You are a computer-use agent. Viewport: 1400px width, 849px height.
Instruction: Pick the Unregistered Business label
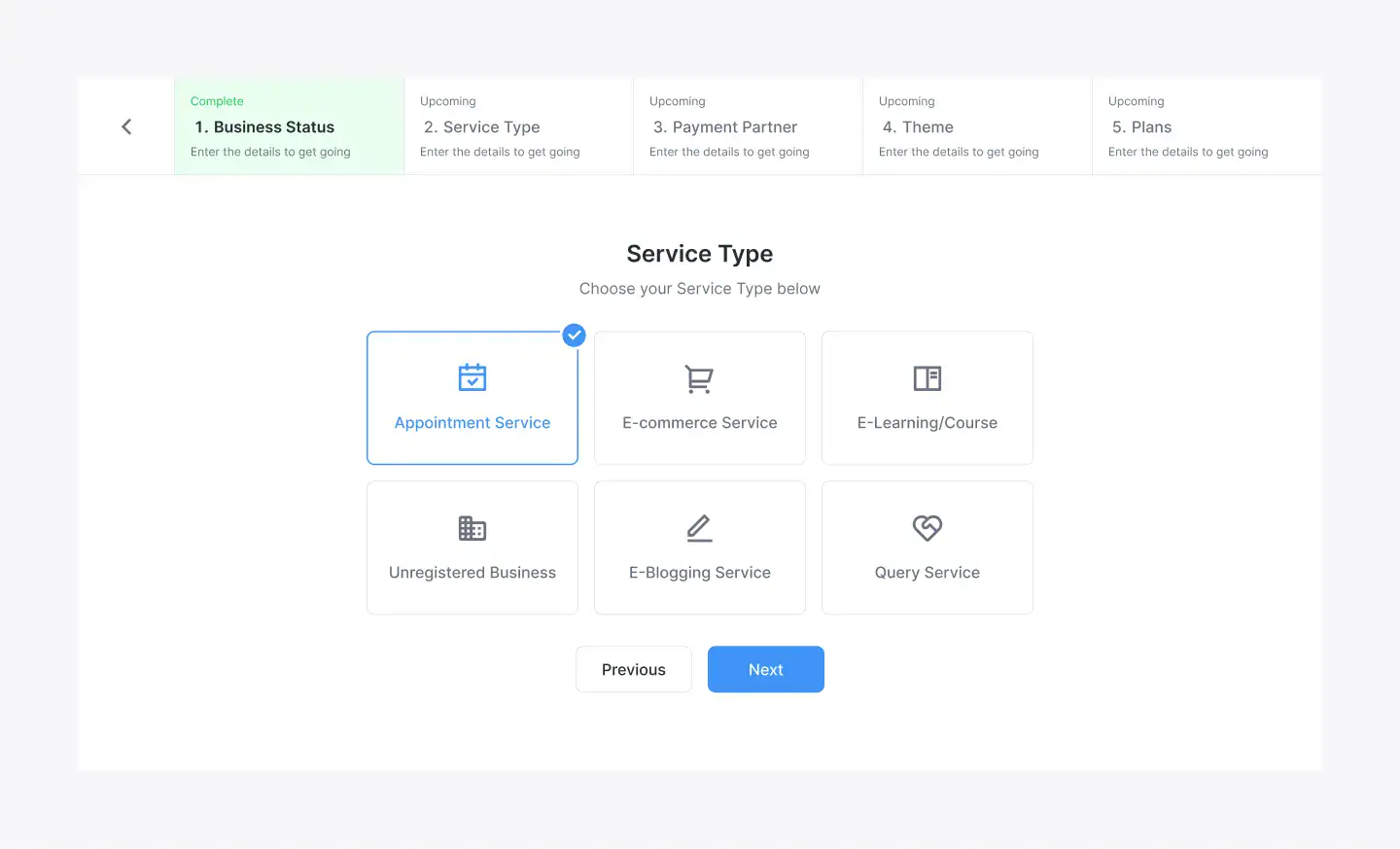pos(472,573)
